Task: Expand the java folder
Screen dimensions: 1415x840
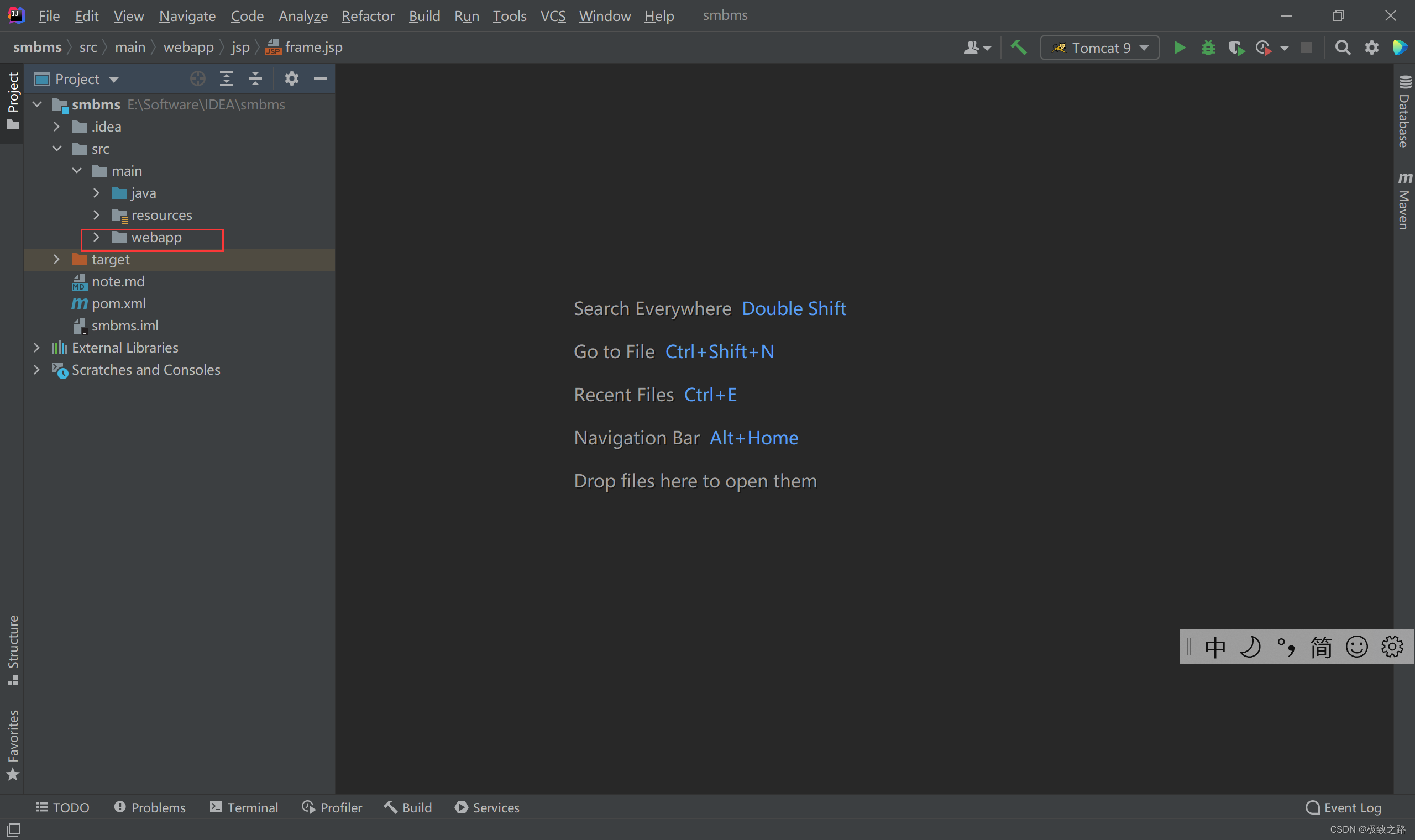Action: click(96, 192)
